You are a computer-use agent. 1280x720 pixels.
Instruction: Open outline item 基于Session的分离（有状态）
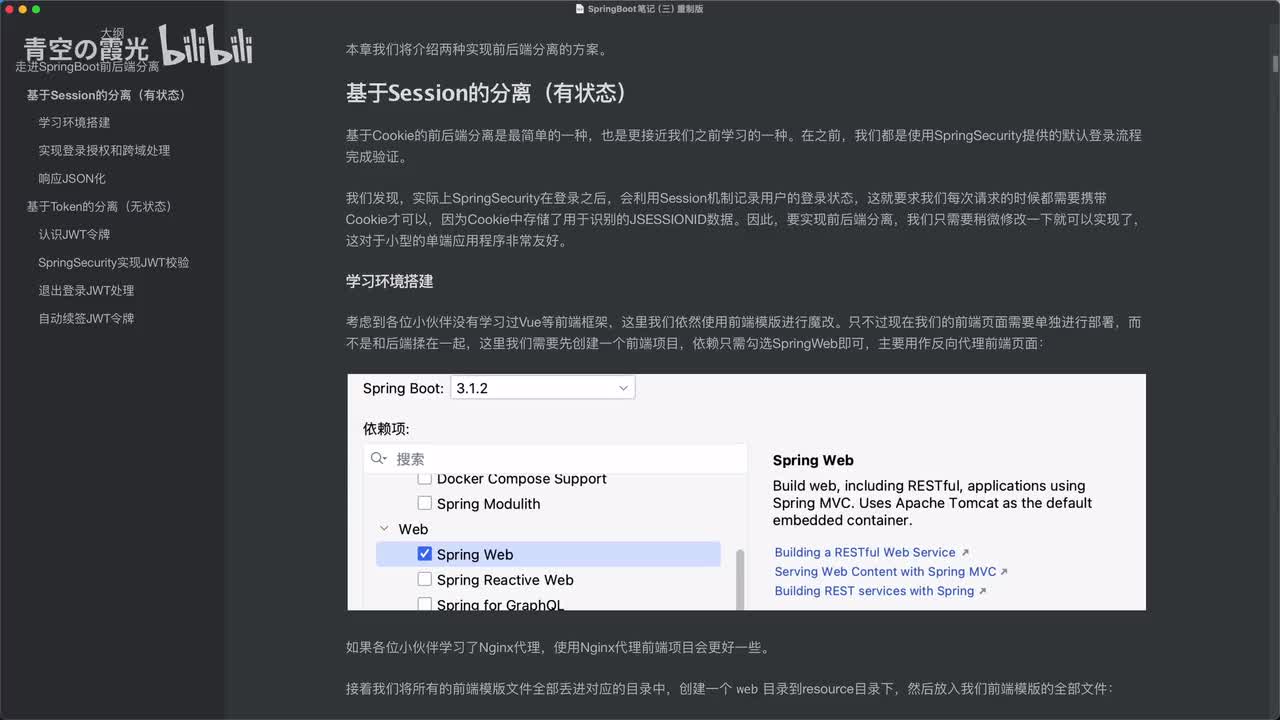tap(106, 95)
